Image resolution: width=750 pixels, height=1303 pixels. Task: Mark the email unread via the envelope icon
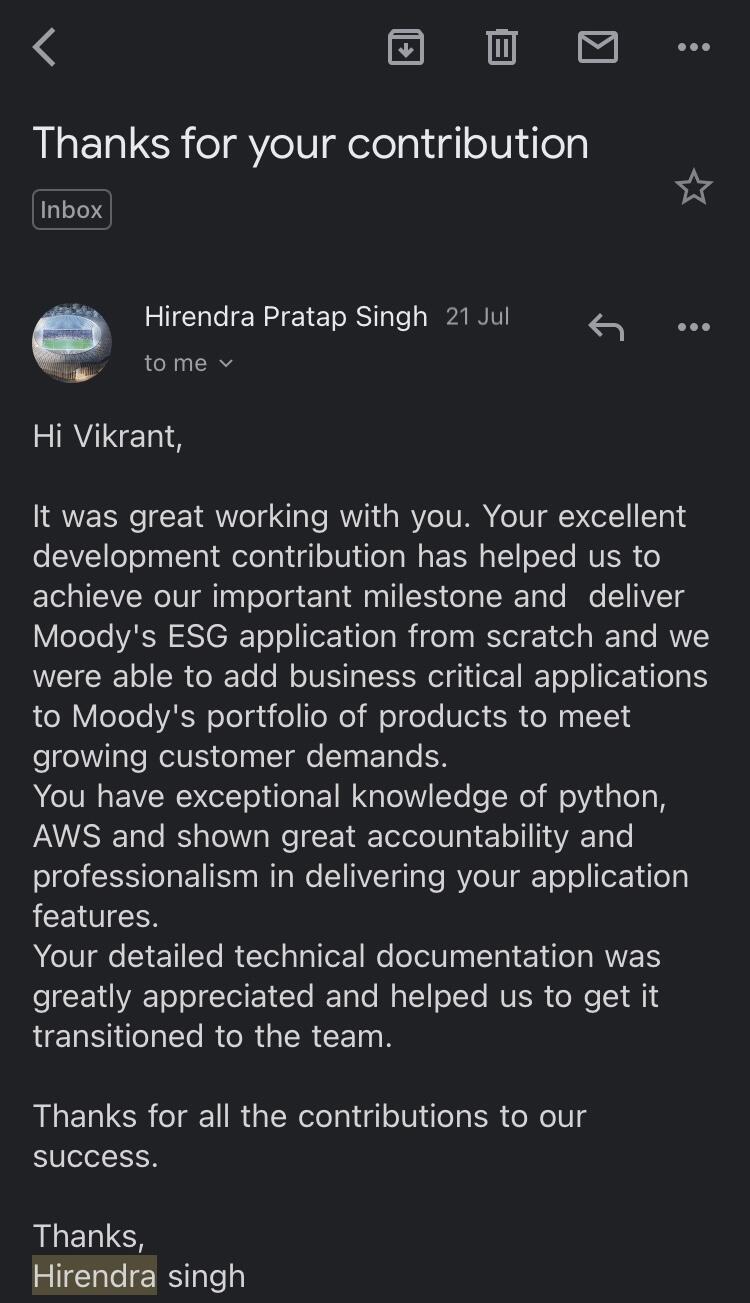[597, 47]
